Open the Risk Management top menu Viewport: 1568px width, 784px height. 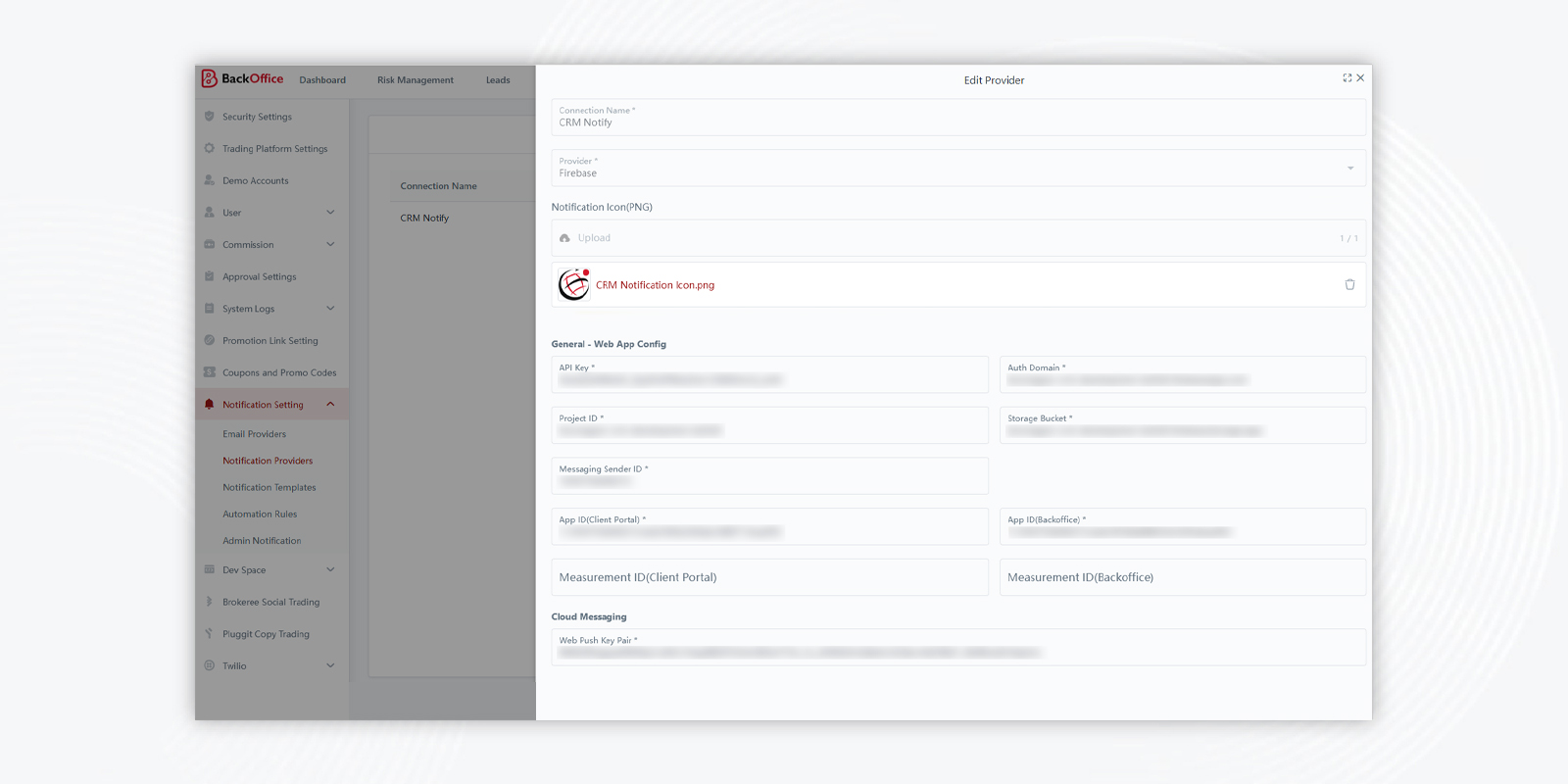tap(416, 80)
